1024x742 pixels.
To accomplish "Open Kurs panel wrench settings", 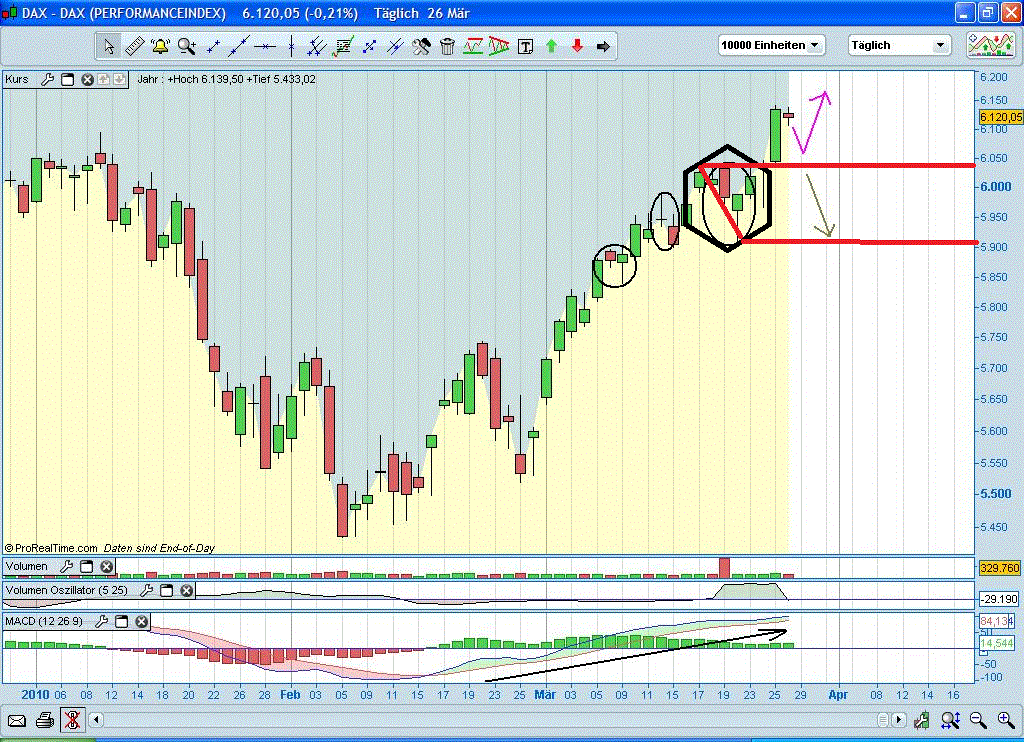I will (48, 79).
